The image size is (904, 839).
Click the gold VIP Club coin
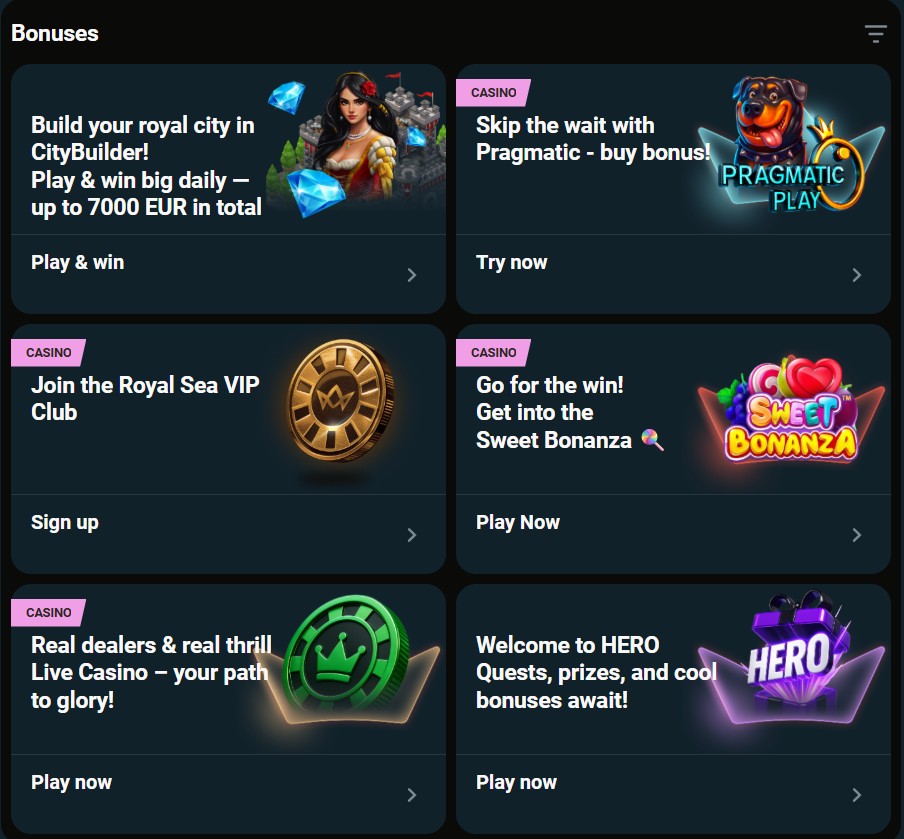click(341, 401)
